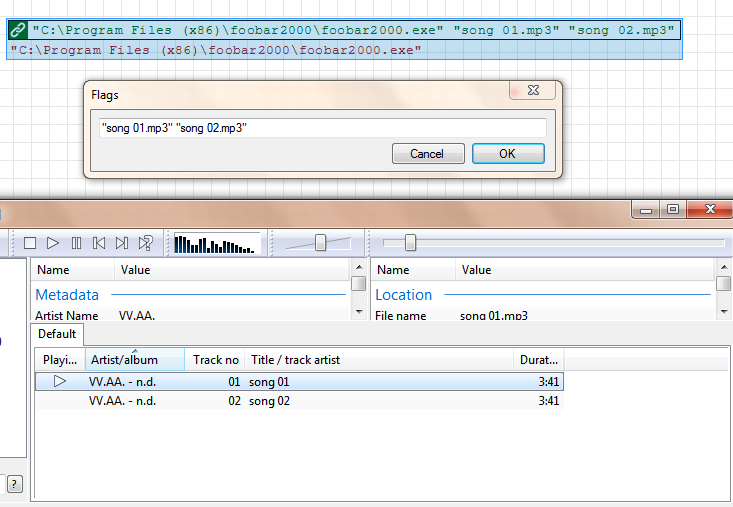This screenshot has width=733, height=507.
Task: Click the play indicator on song 01 row
Action: click(x=59, y=381)
